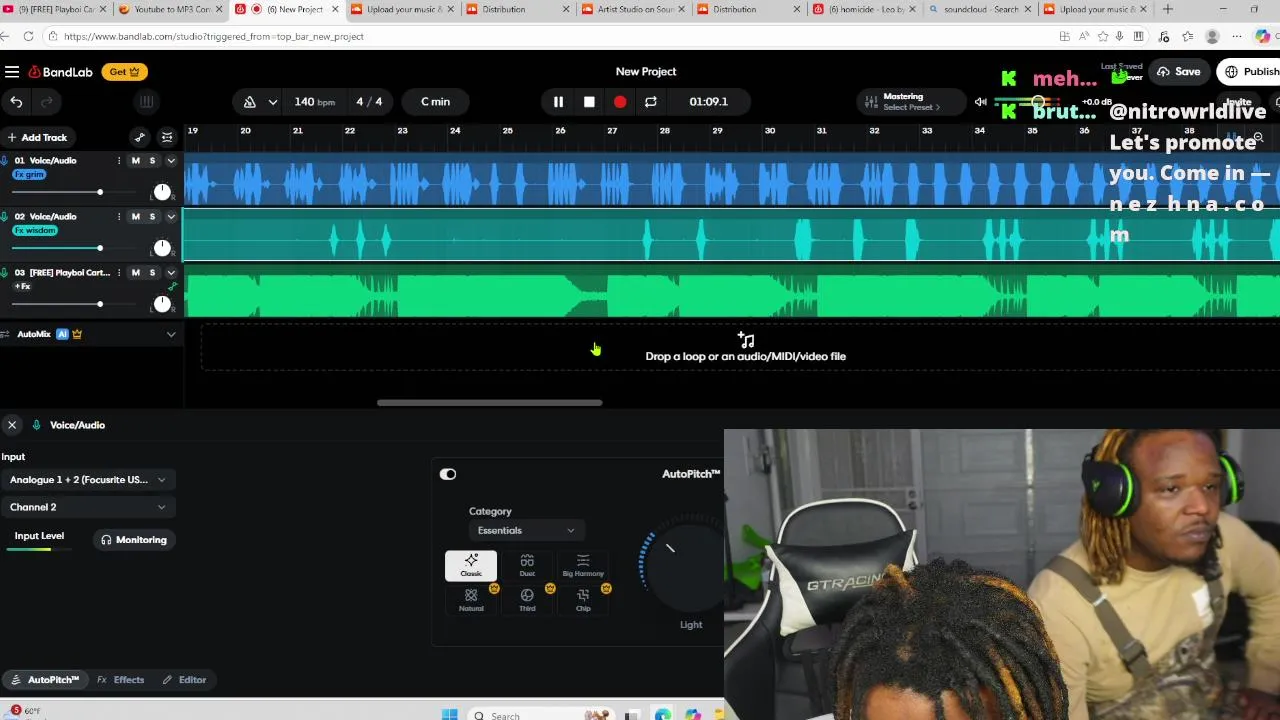Screen dimensions: 1280x720
Task: Open the Essentials category dropdown
Action: pos(526,531)
